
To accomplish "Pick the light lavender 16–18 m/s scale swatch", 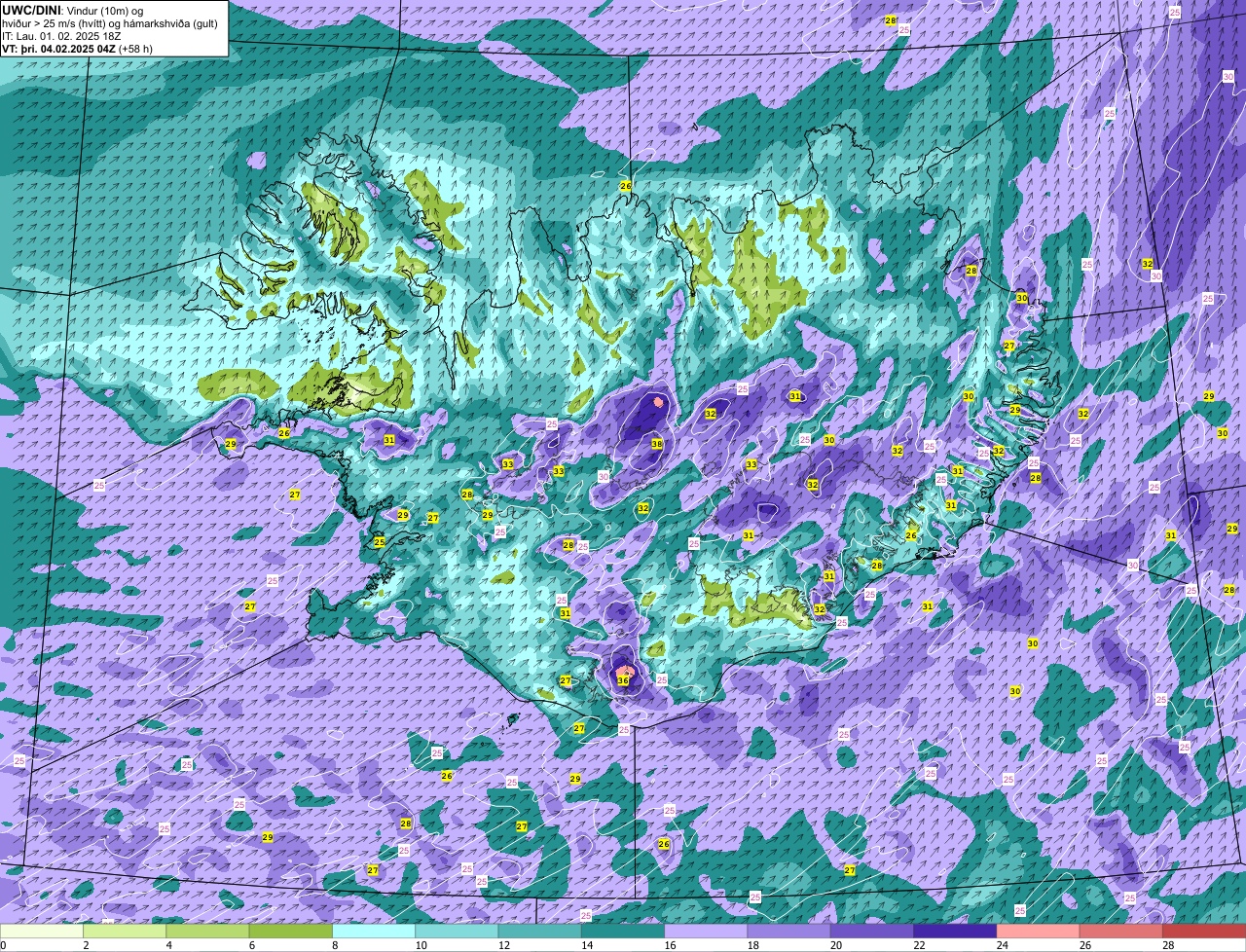I will click(706, 932).
